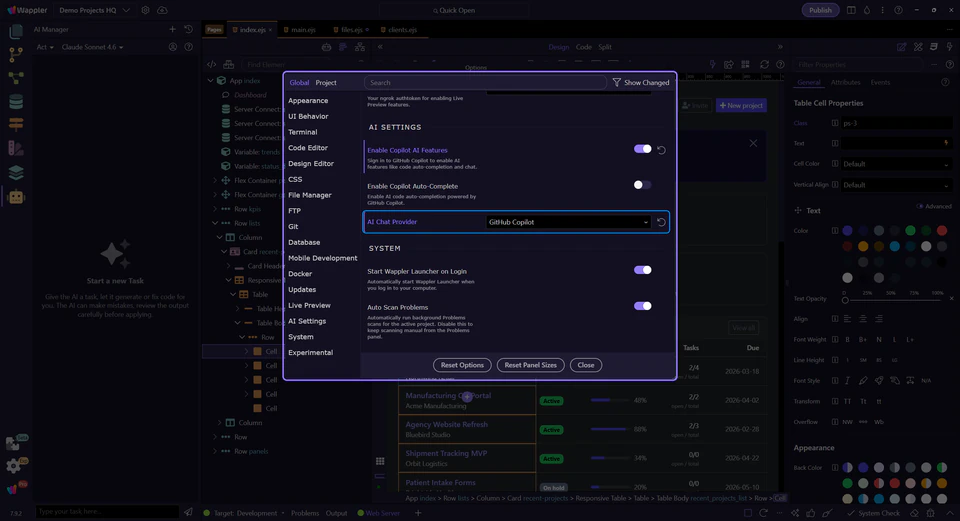The height and width of the screenshot is (521, 960).
Task: Open Attributes properties tab
Action: tap(845, 83)
